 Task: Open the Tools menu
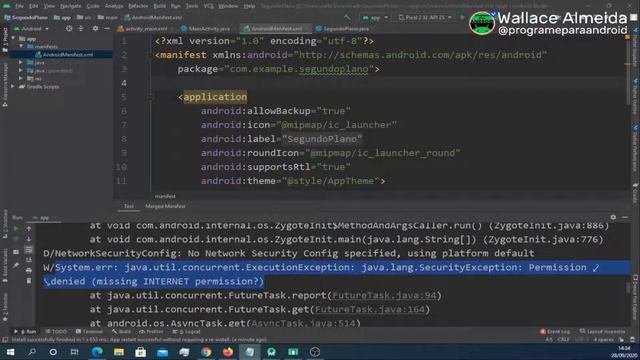point(192,6)
